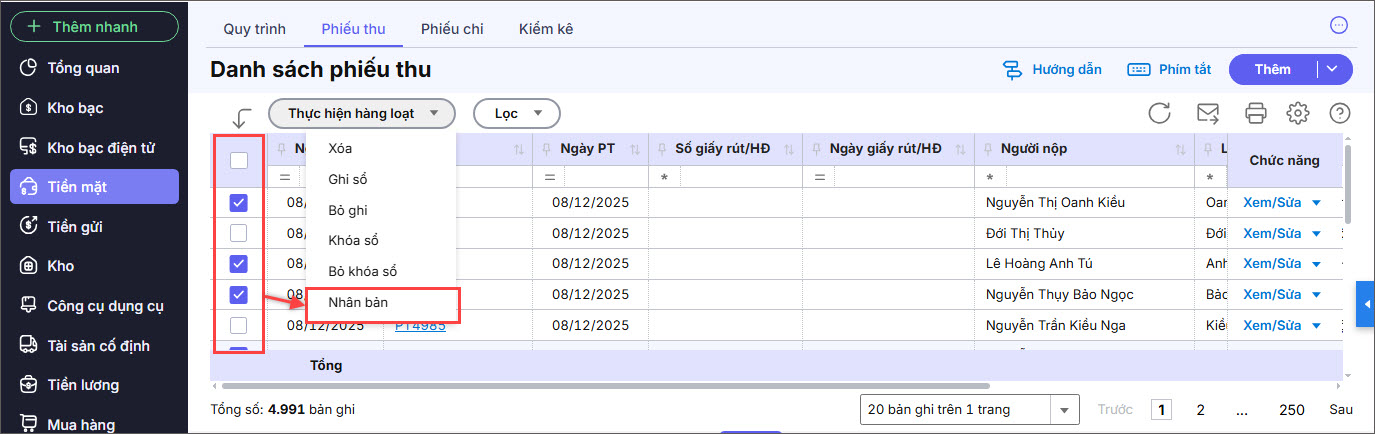Image resolution: width=1375 pixels, height=434 pixels.
Task: Click the printer icon
Action: click(x=1255, y=113)
